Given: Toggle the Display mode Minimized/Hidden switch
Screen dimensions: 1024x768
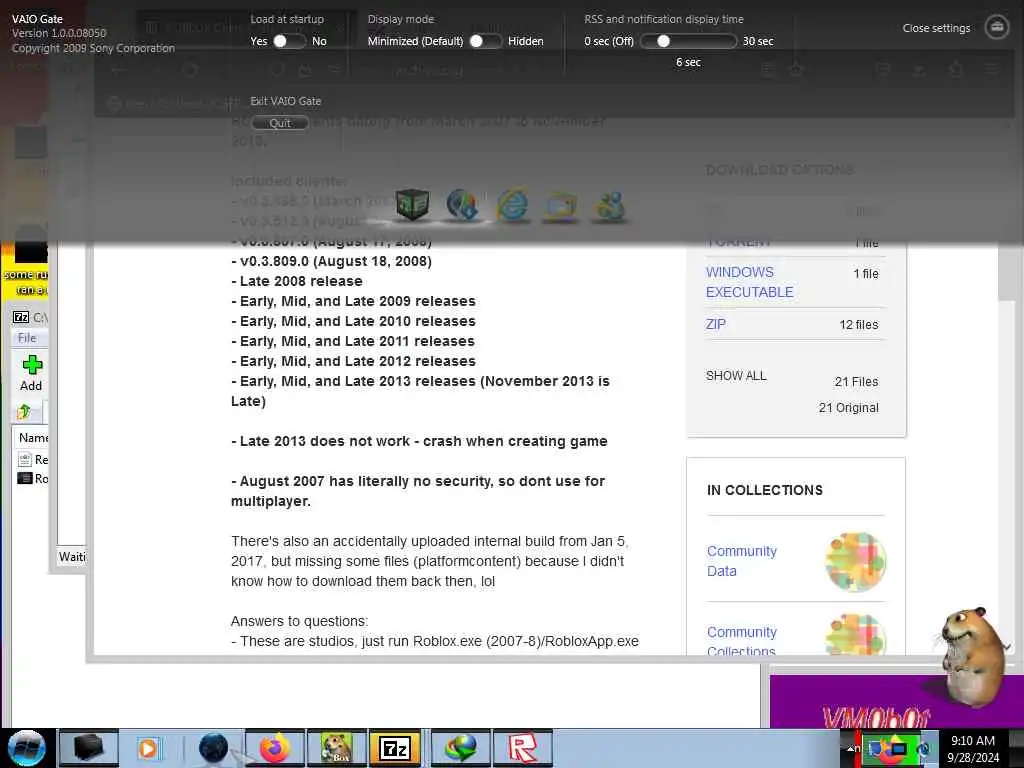Looking at the screenshot, I should click(x=486, y=41).
